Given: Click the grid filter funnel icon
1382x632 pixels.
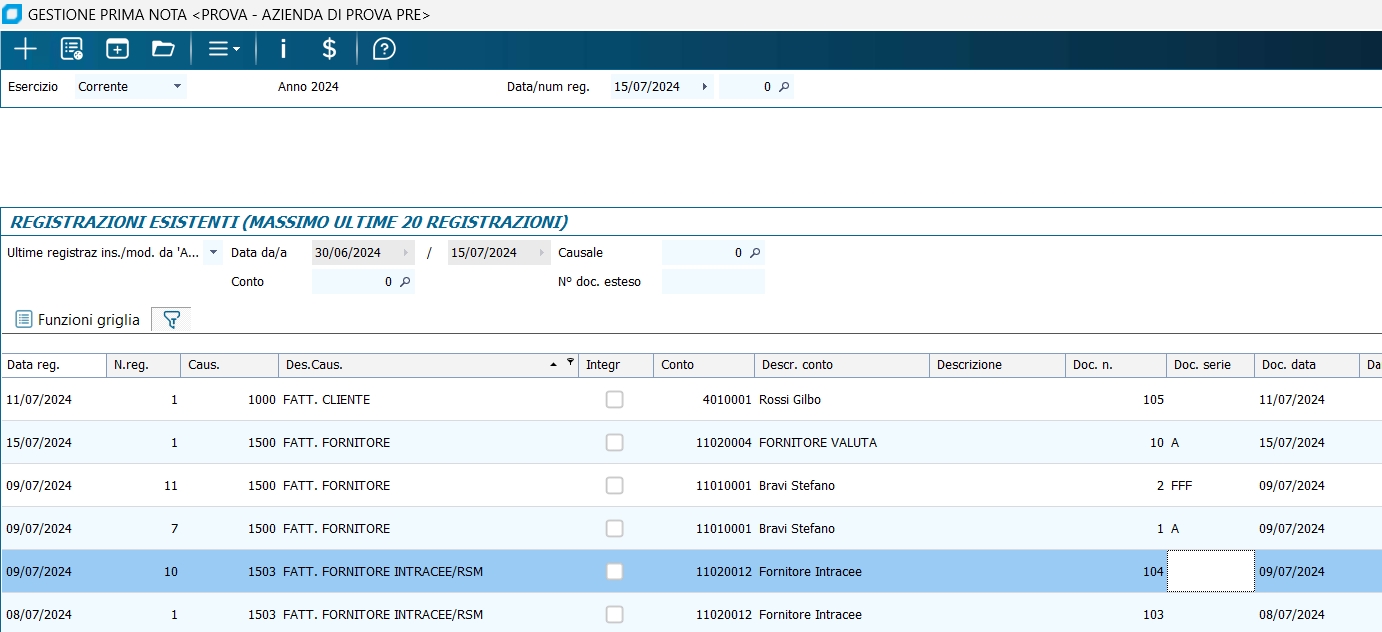Looking at the screenshot, I should tap(171, 320).
